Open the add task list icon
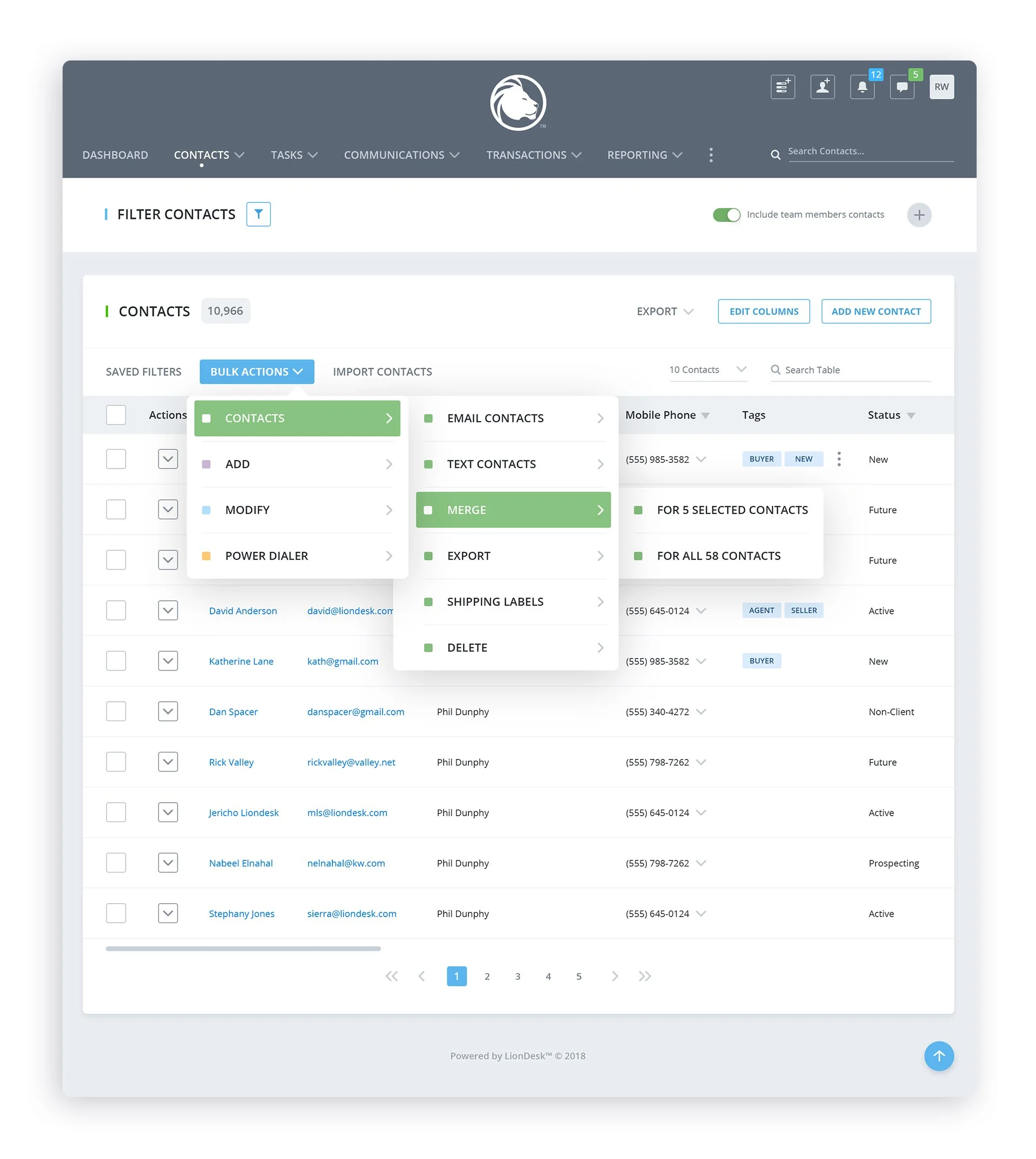This screenshot has height=1159, width=1036. [783, 86]
